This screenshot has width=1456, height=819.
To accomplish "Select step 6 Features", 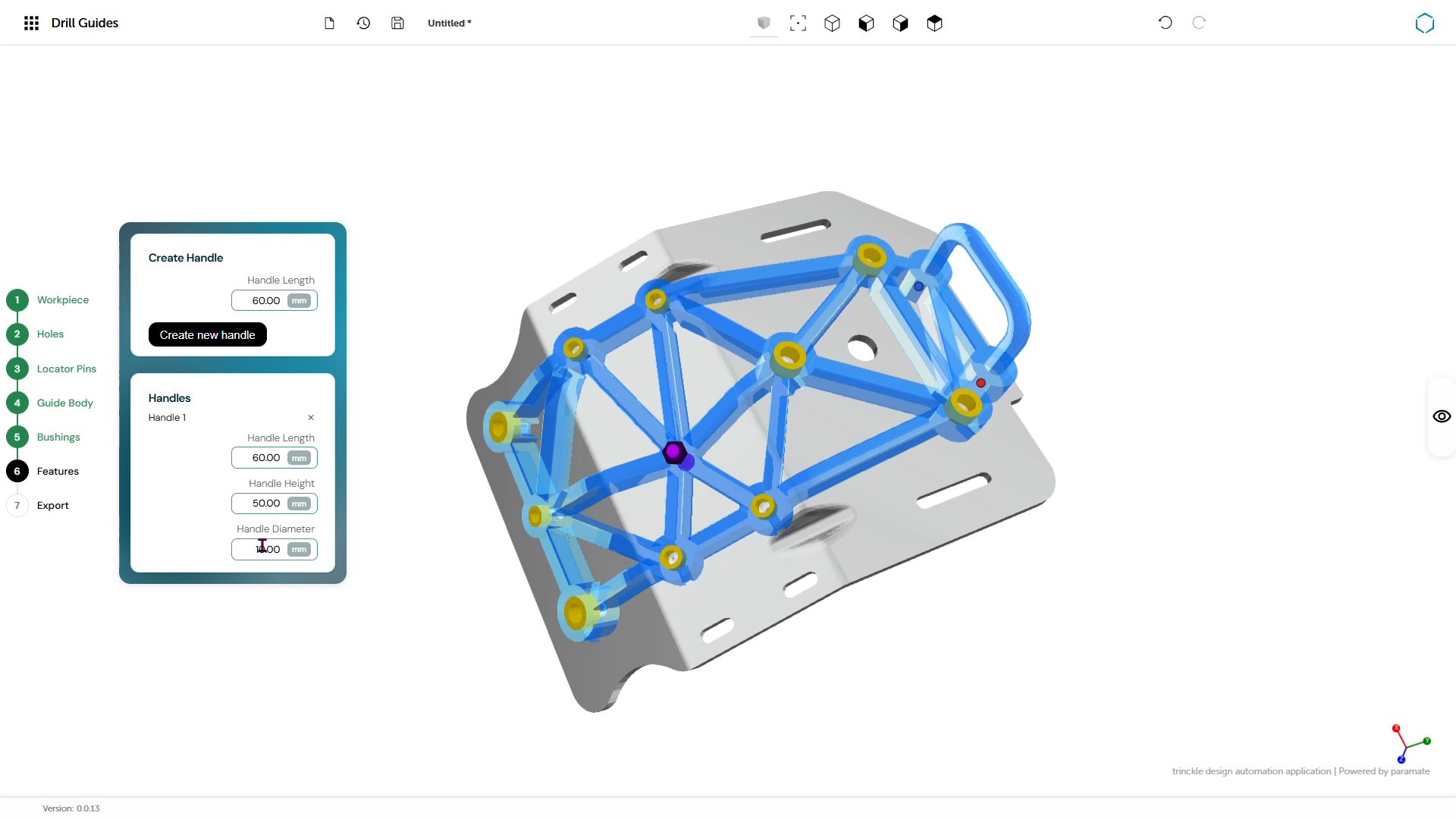I will pyautogui.click(x=42, y=471).
